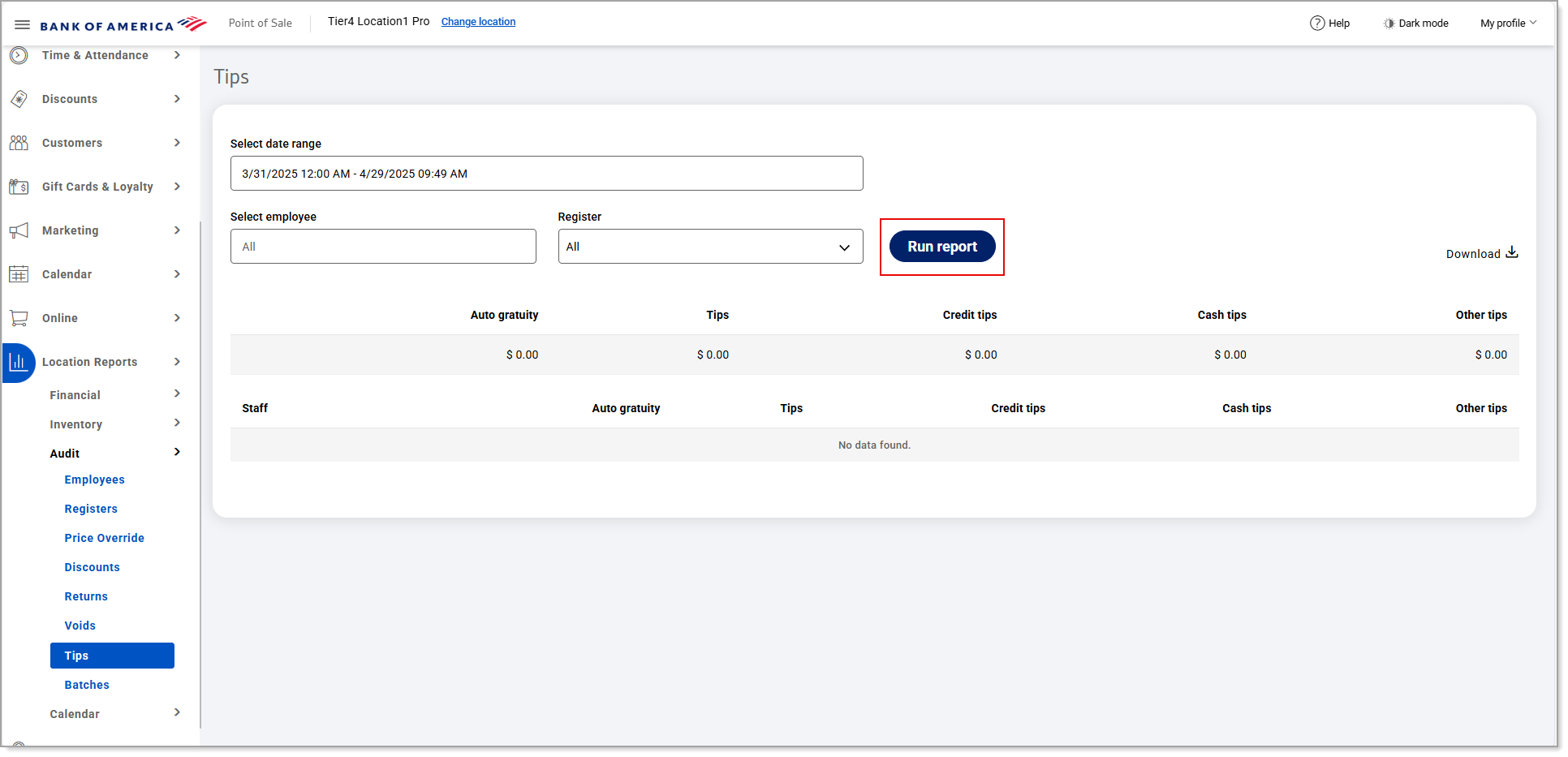1568x757 pixels.
Task: Expand Financial submenu chevron
Action: [177, 394]
